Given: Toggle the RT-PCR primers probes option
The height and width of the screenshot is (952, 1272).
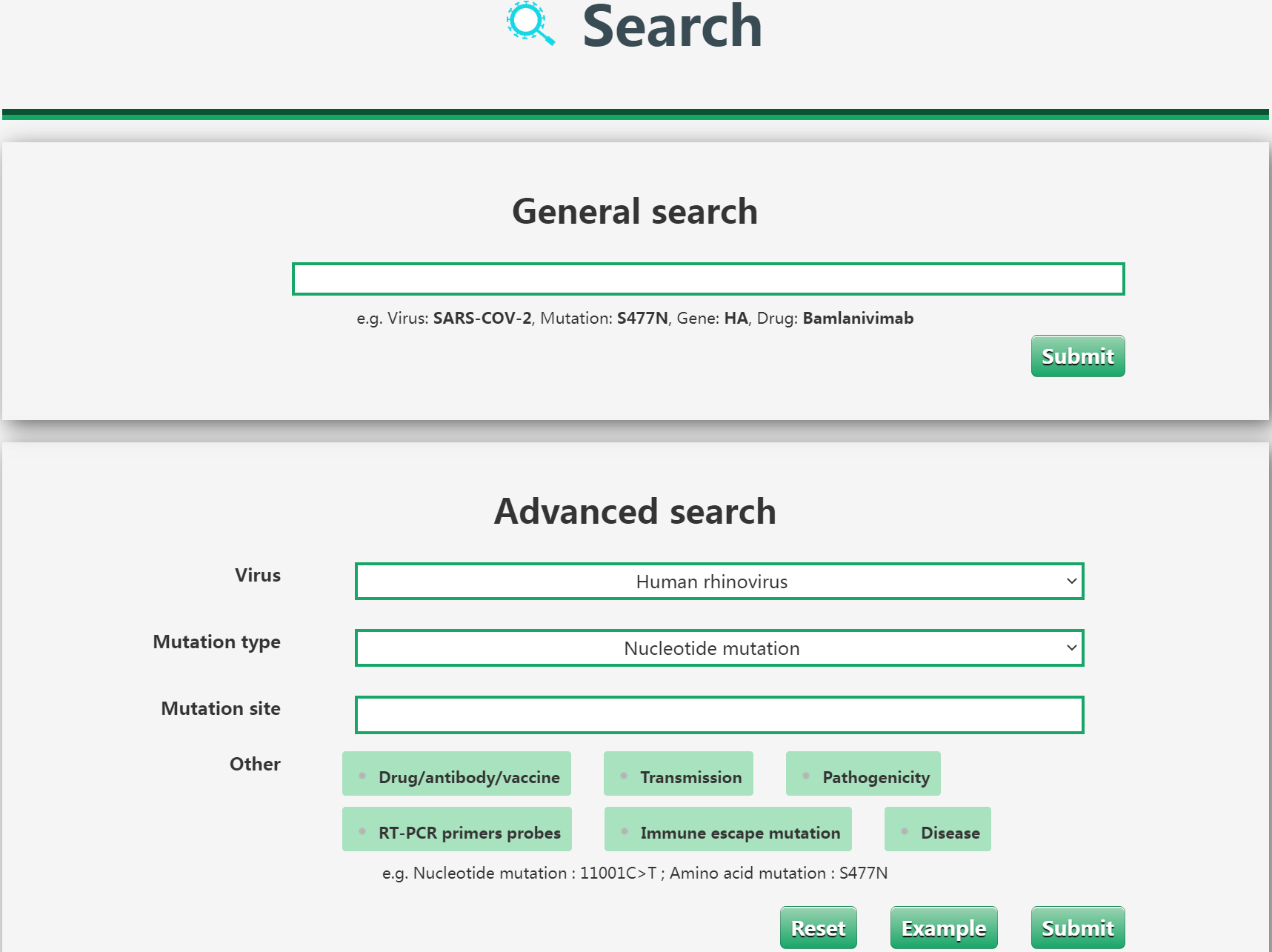Looking at the screenshot, I should (x=457, y=830).
